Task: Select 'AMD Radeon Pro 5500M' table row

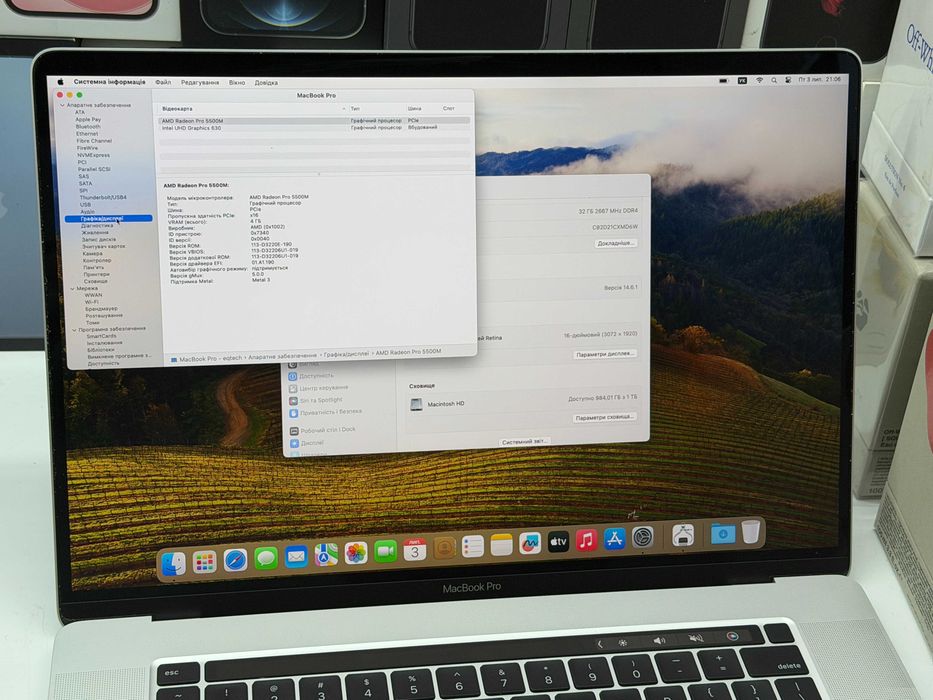Action: coord(314,121)
